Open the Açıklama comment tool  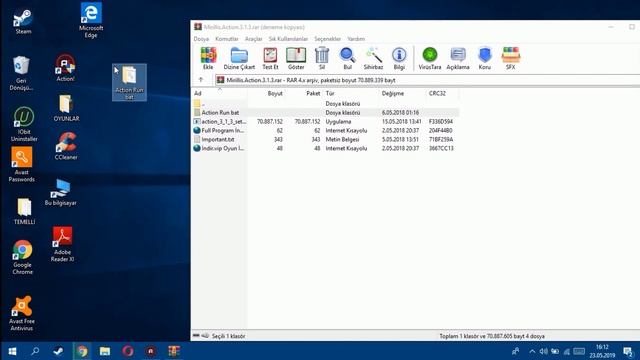458,58
